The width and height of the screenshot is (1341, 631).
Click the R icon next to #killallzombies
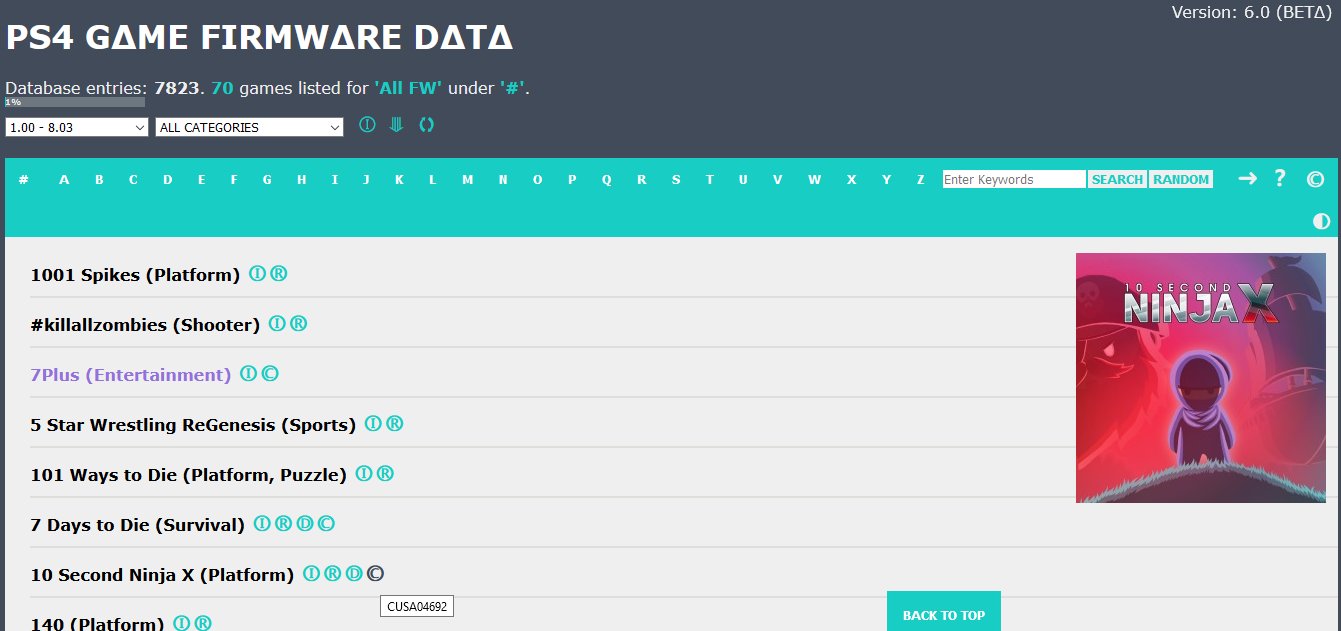pyautogui.click(x=298, y=323)
